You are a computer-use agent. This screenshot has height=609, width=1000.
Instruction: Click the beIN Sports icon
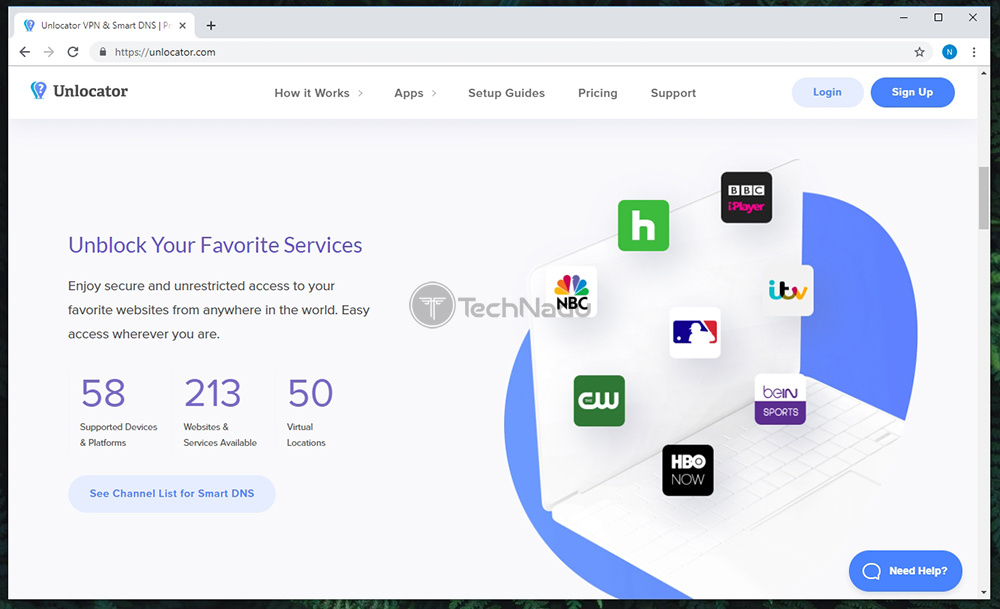tap(780, 400)
